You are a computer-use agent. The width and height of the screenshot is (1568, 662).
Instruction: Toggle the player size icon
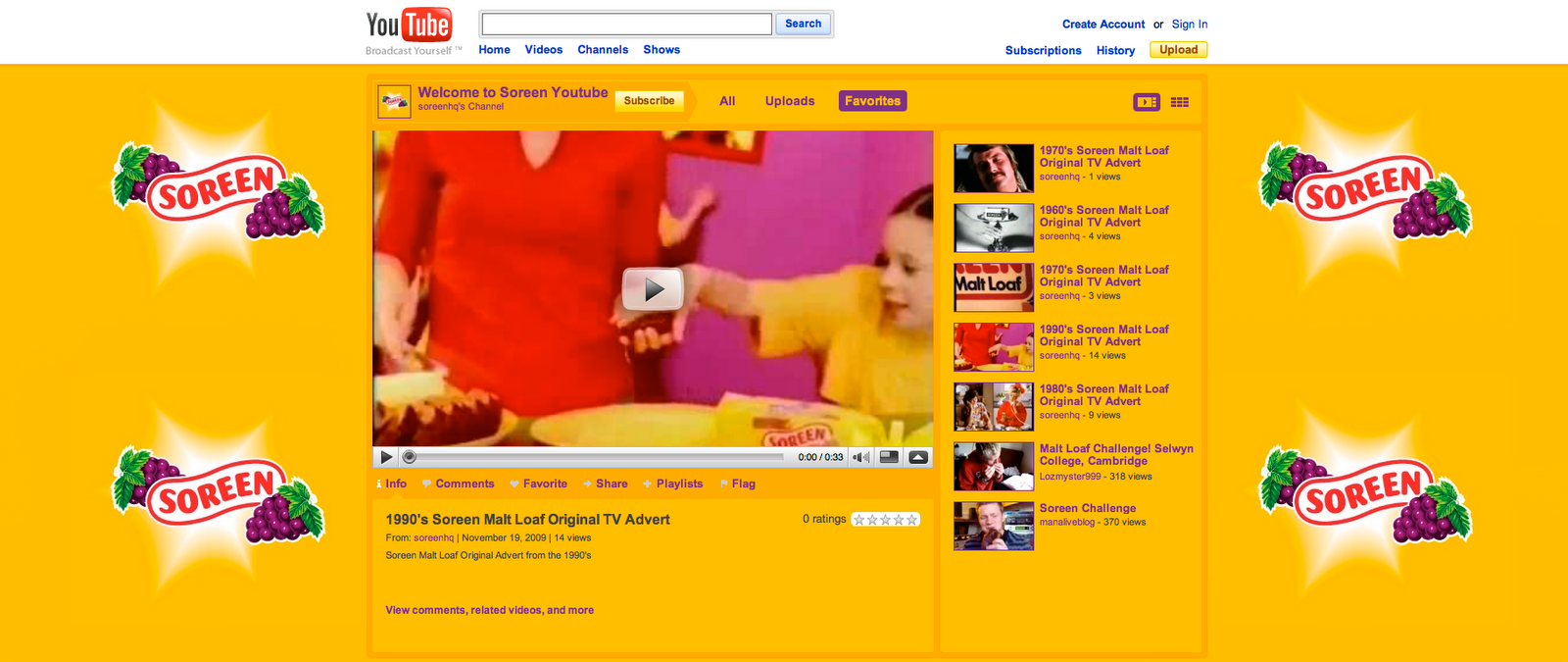click(889, 457)
